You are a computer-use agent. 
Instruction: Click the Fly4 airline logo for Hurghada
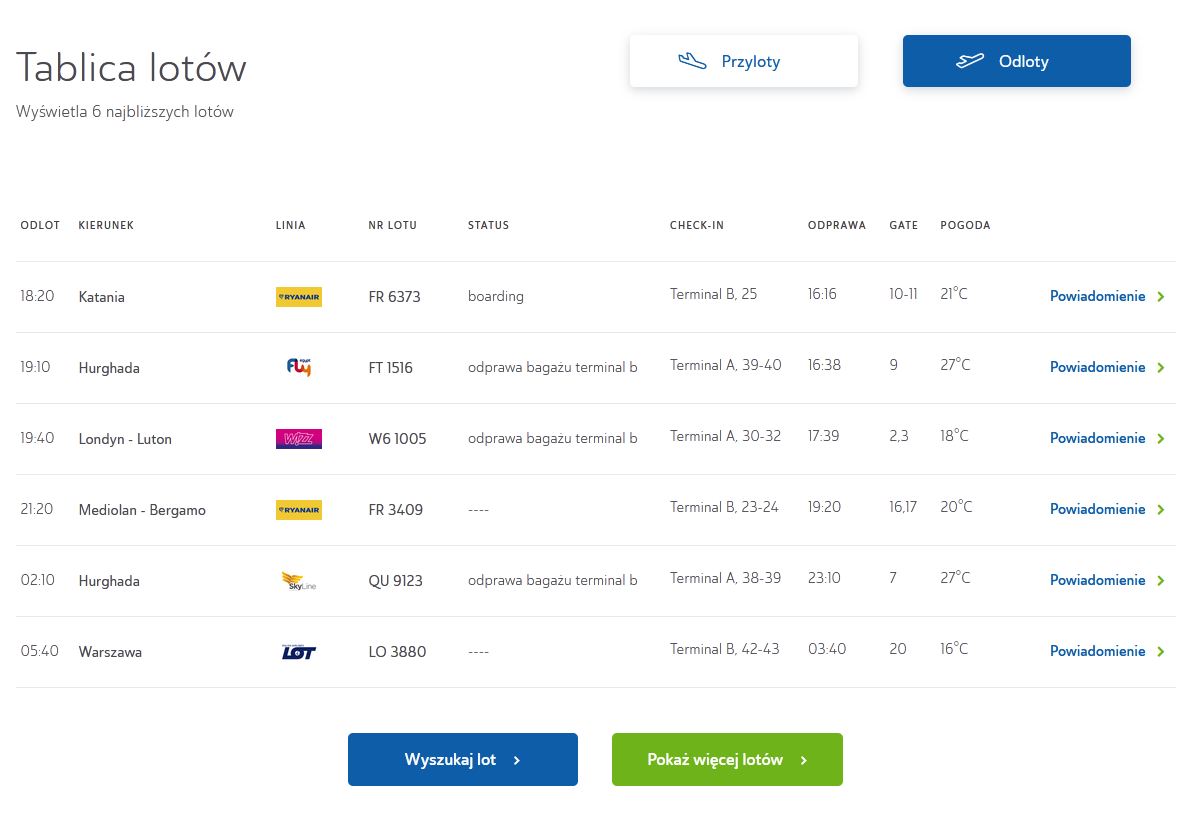[x=298, y=368]
